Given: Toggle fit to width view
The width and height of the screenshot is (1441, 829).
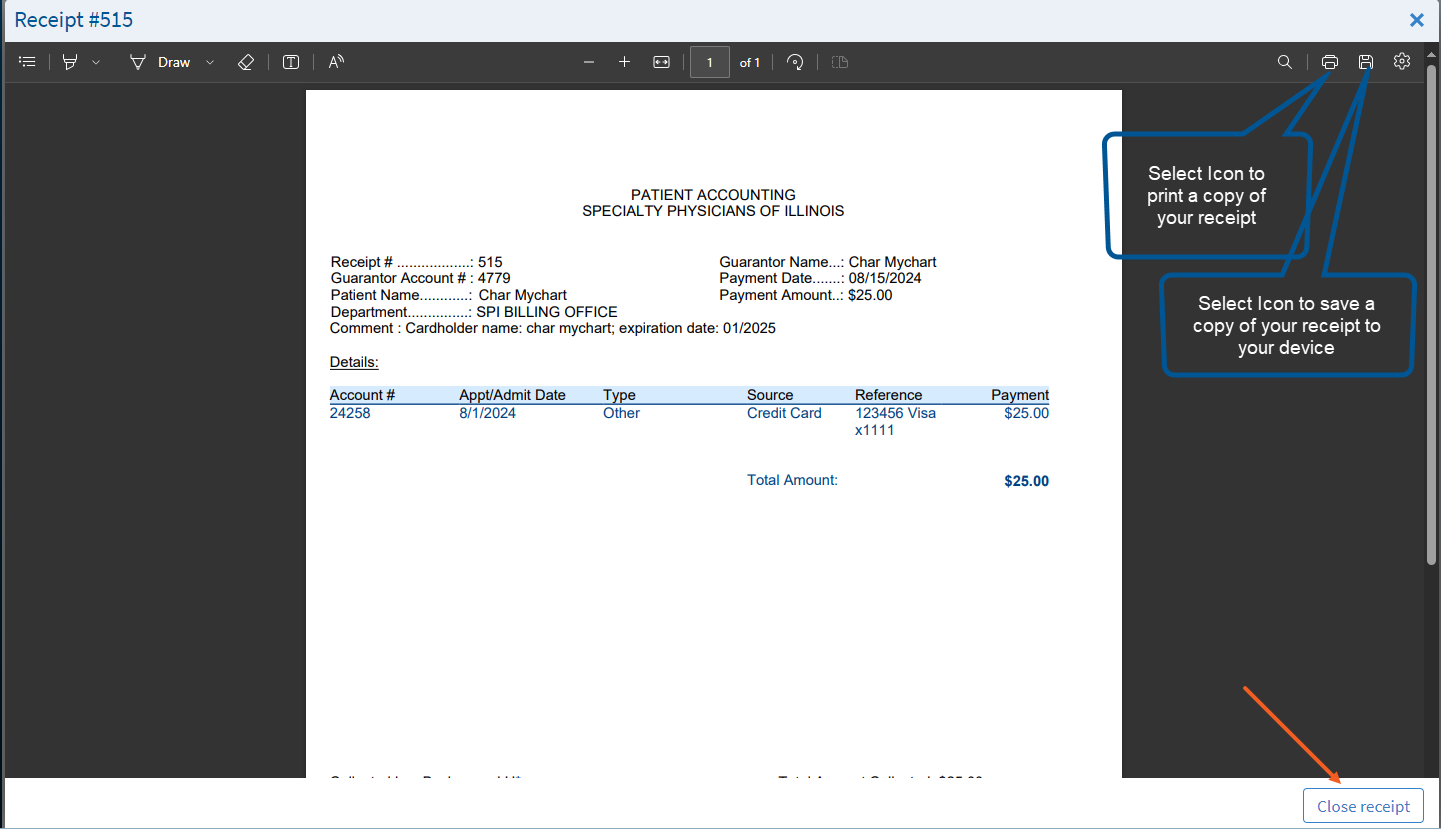Looking at the screenshot, I should [661, 62].
